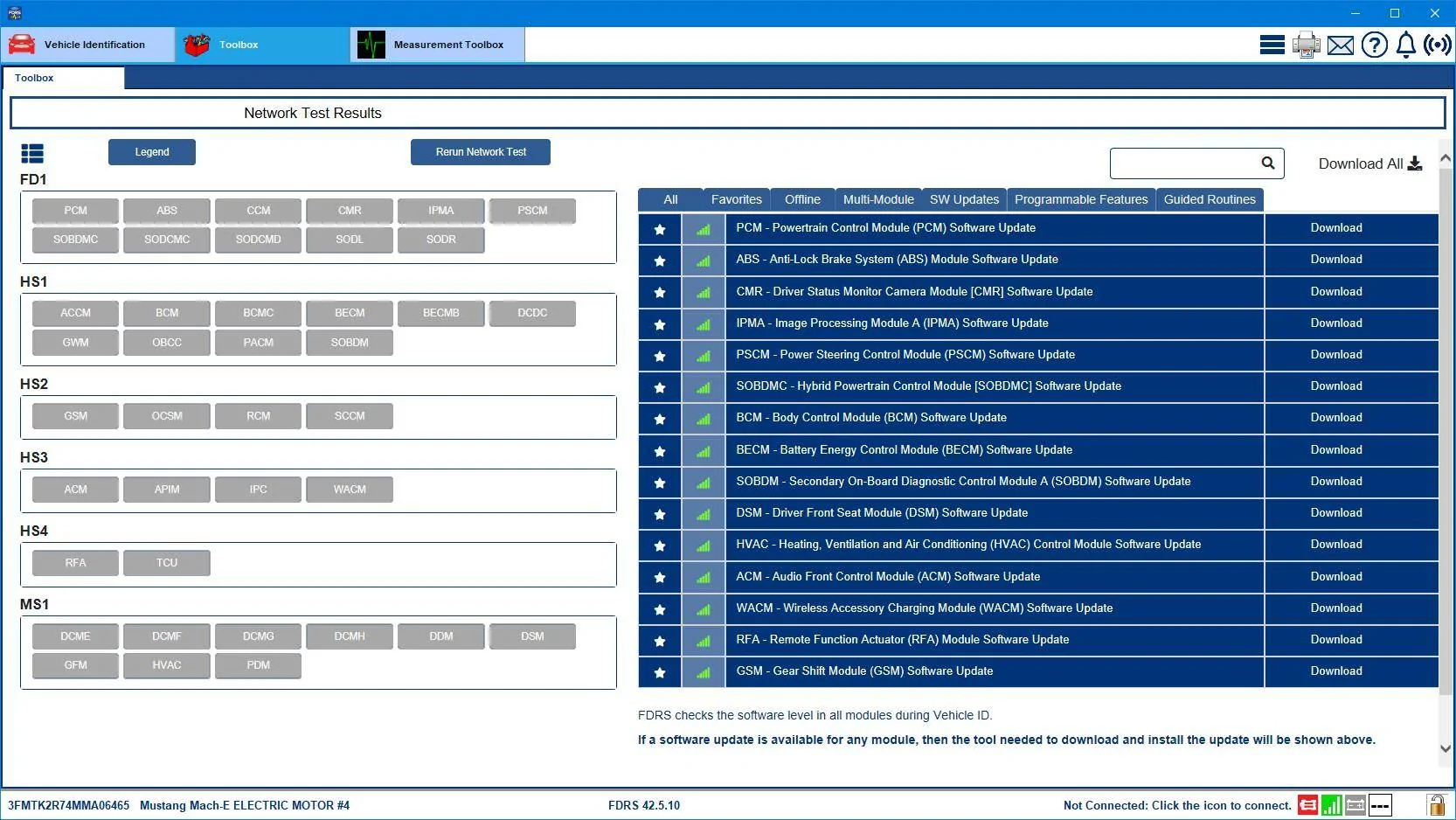This screenshot has width=1456, height=820.
Task: Click signal bars icon in CMR Software Update row
Action: click(x=704, y=293)
